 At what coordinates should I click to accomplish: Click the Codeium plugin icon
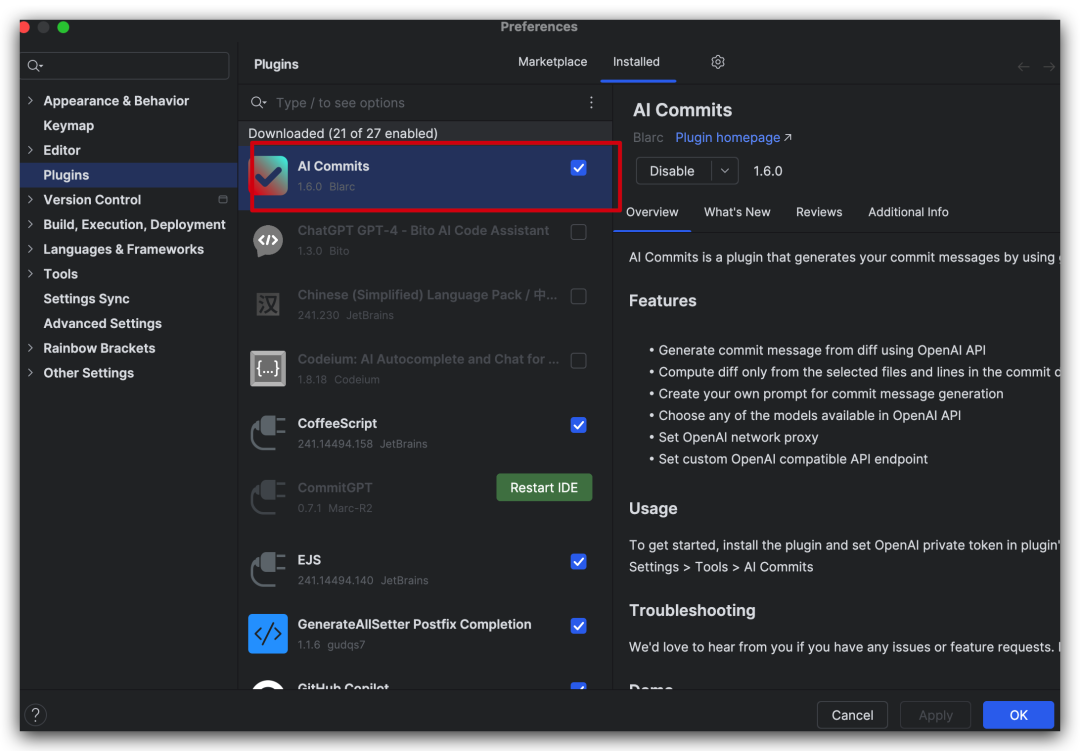coord(268,368)
